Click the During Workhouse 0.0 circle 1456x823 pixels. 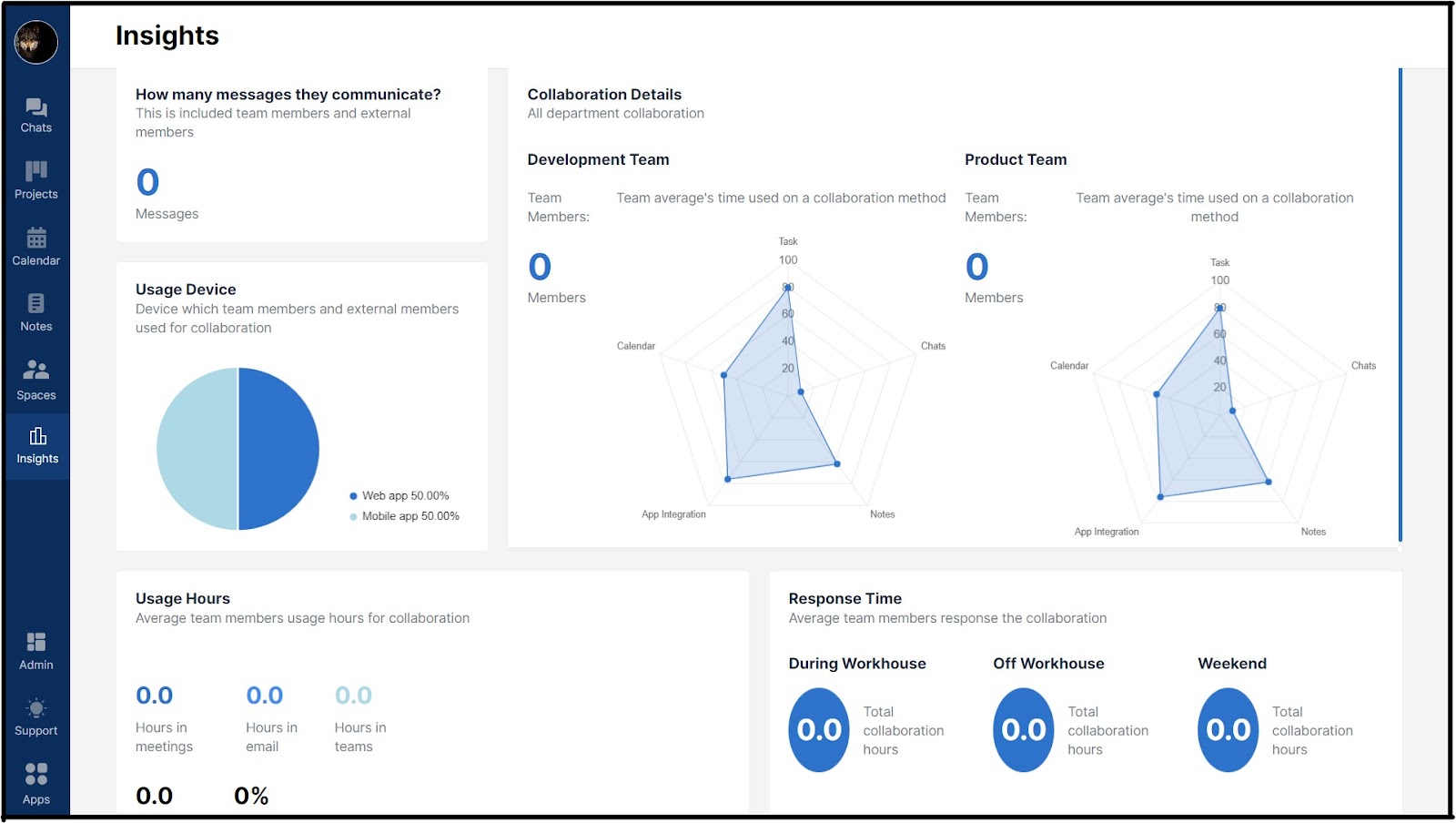[819, 729]
